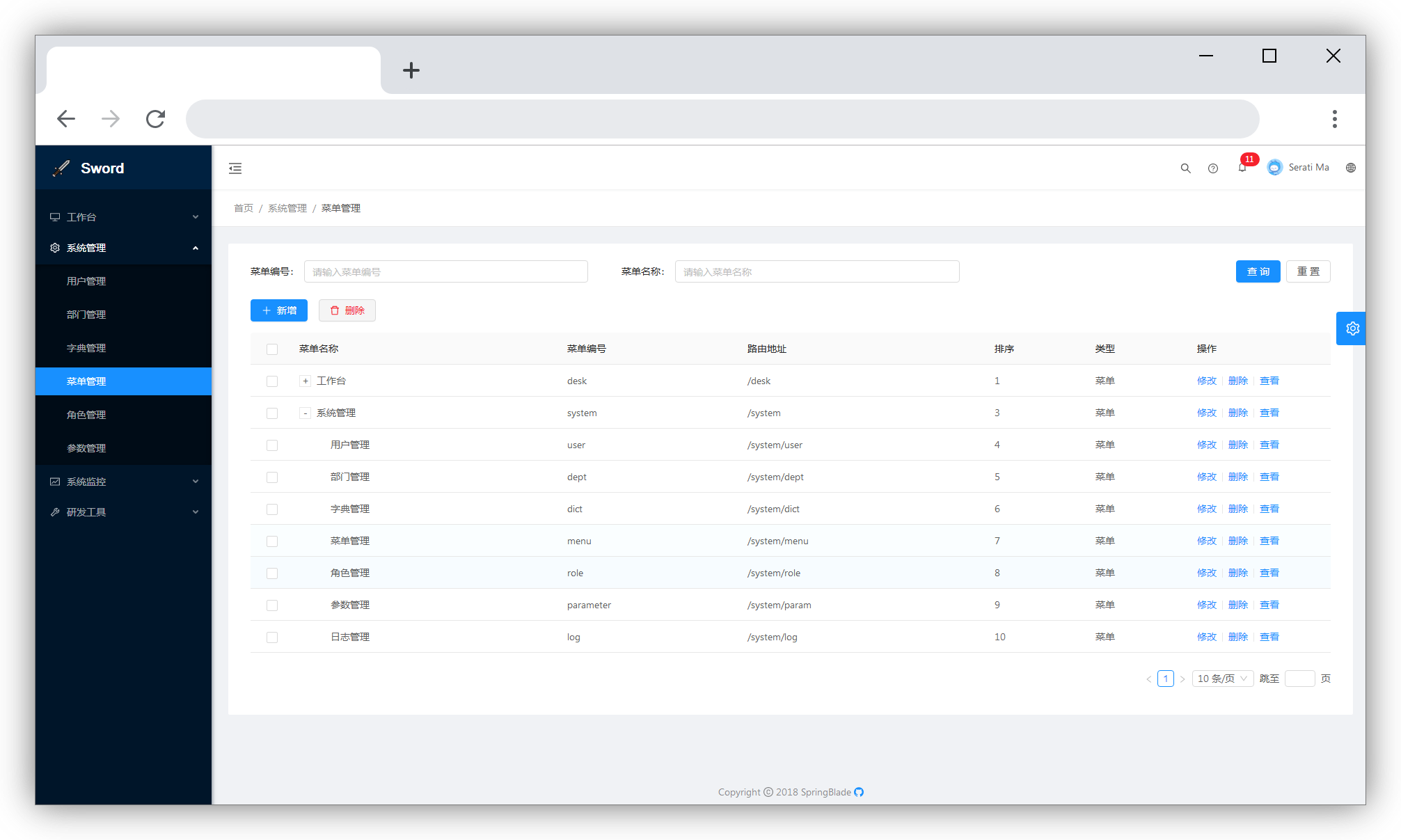Reload the page with browser refresh icon
This screenshot has height=840, width=1401.
click(155, 119)
